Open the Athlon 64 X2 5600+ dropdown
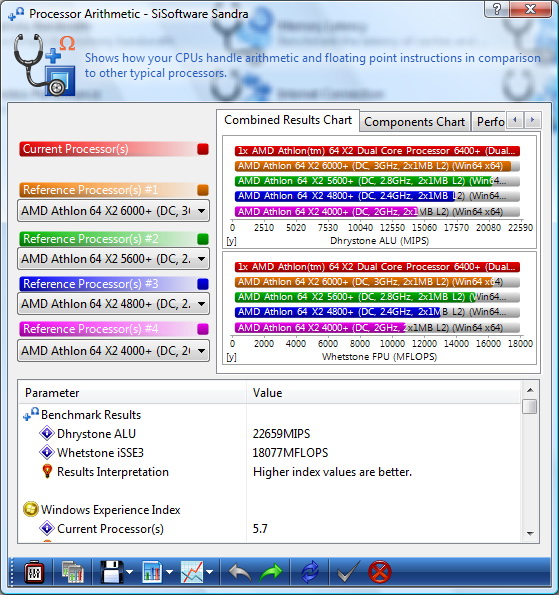The width and height of the screenshot is (559, 595). pos(113,259)
